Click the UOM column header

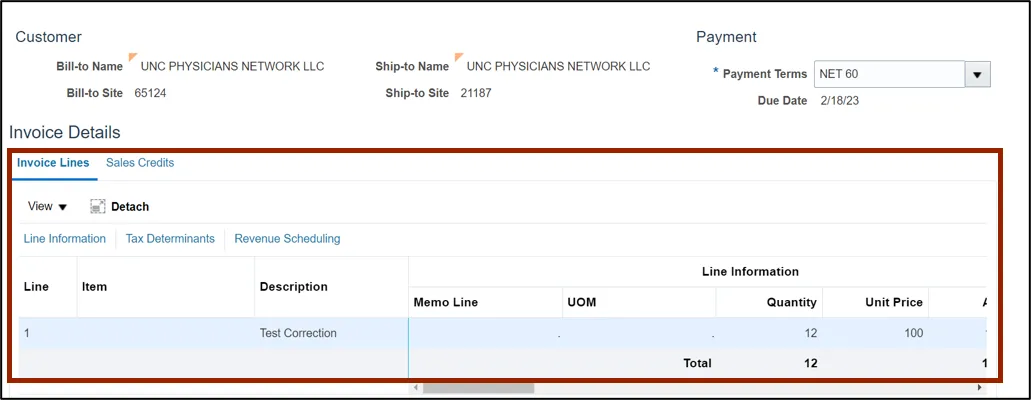point(581,302)
